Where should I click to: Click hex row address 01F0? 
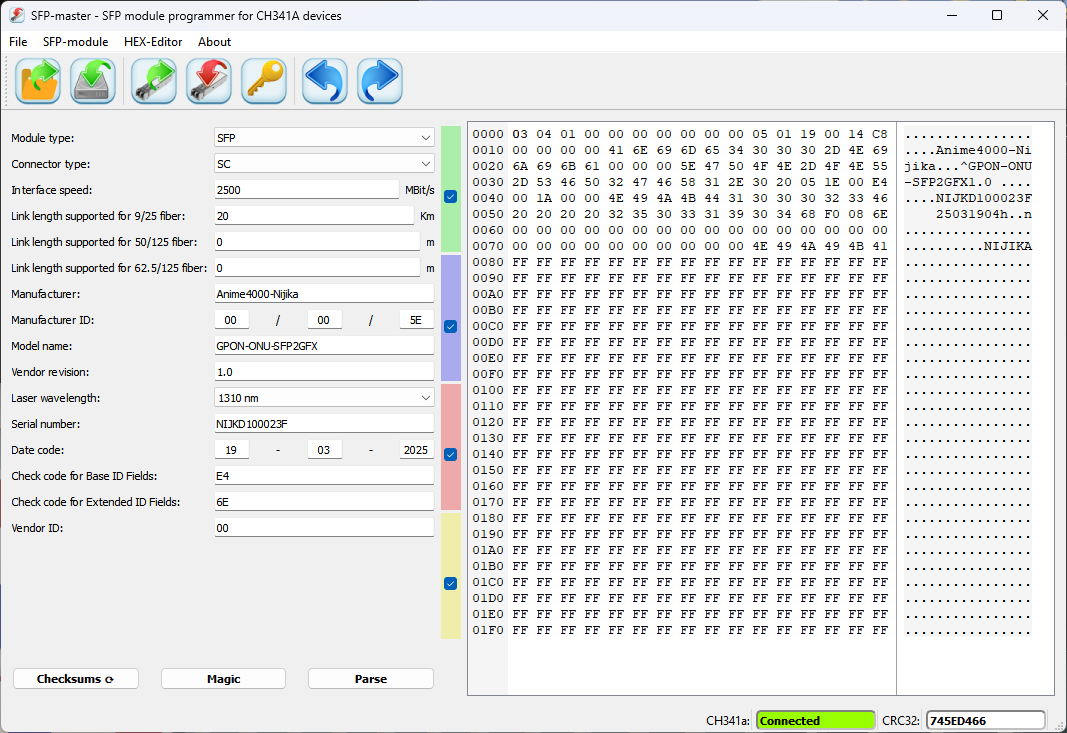point(488,630)
